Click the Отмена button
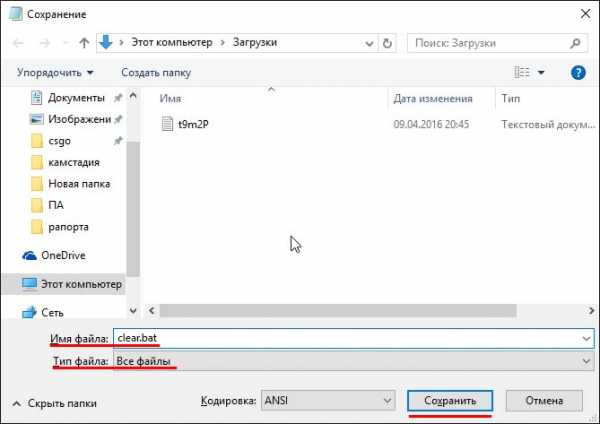 tap(544, 400)
